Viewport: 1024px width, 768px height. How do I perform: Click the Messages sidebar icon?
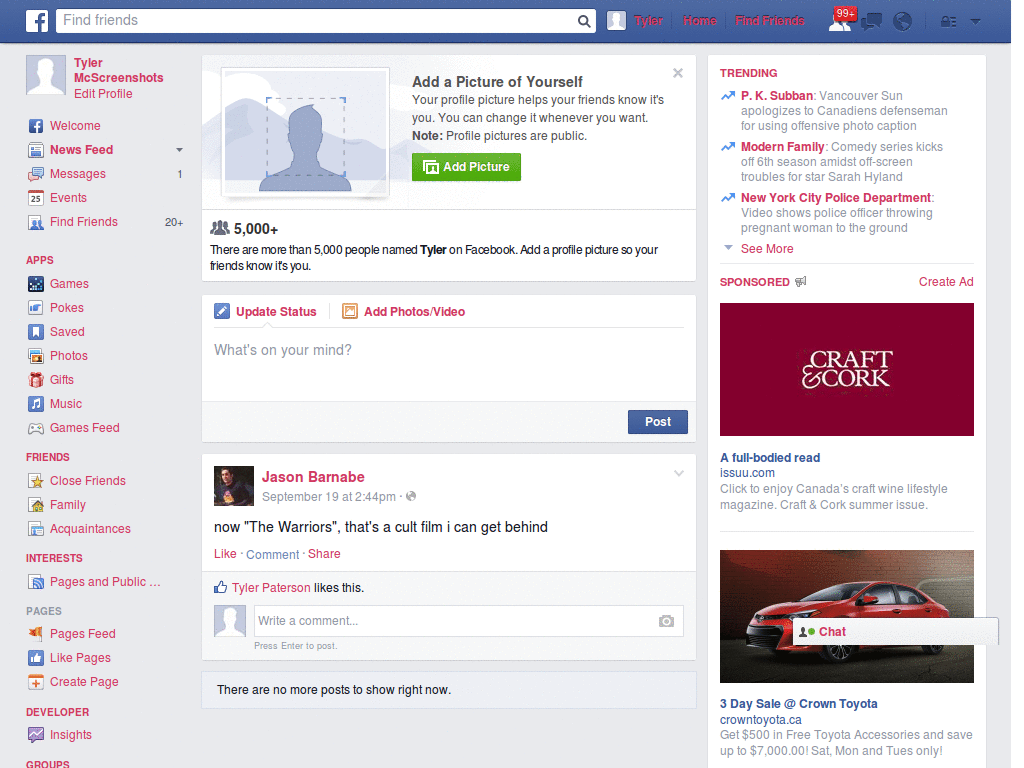point(36,174)
